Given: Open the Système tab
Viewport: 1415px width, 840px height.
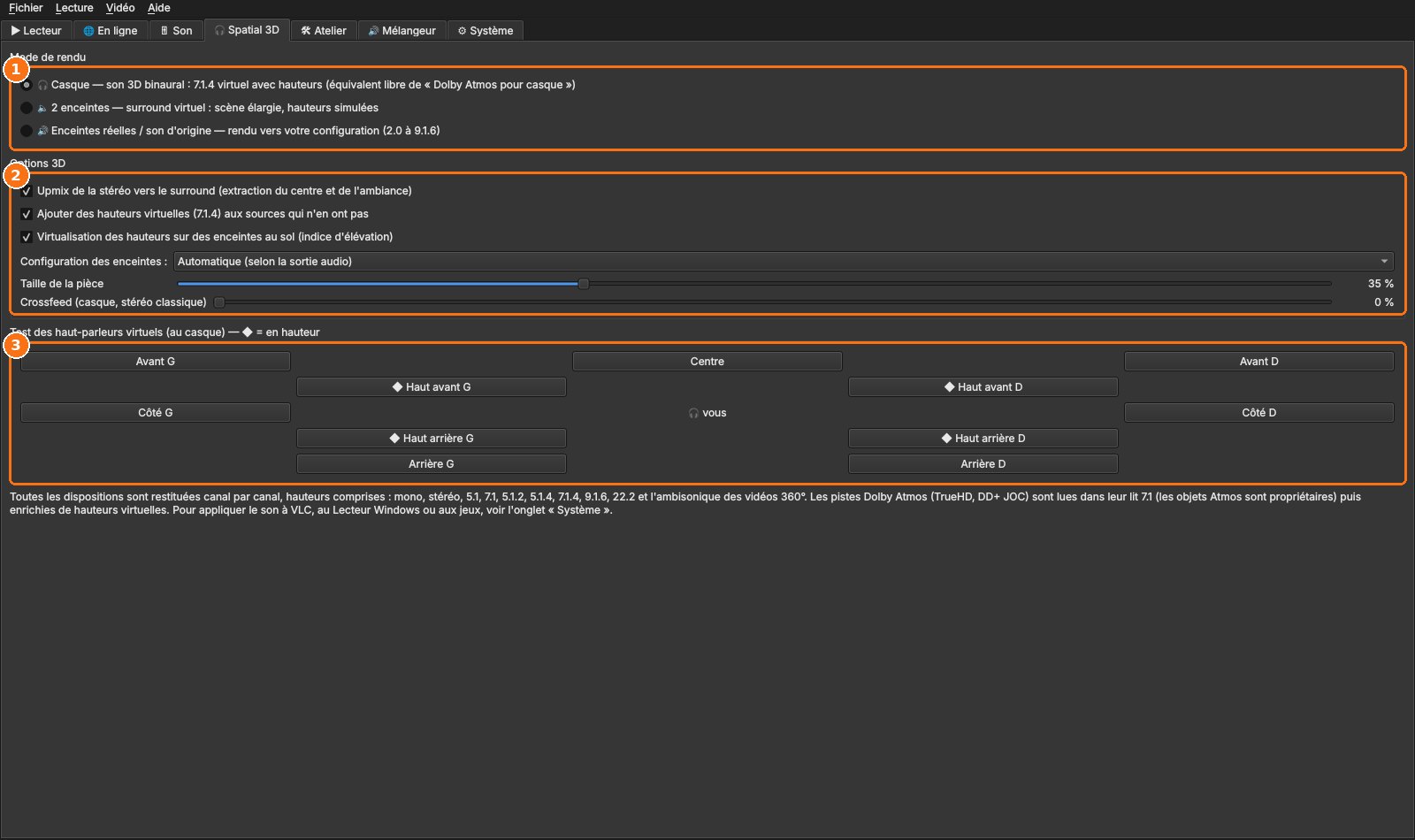Looking at the screenshot, I should tap(486, 31).
